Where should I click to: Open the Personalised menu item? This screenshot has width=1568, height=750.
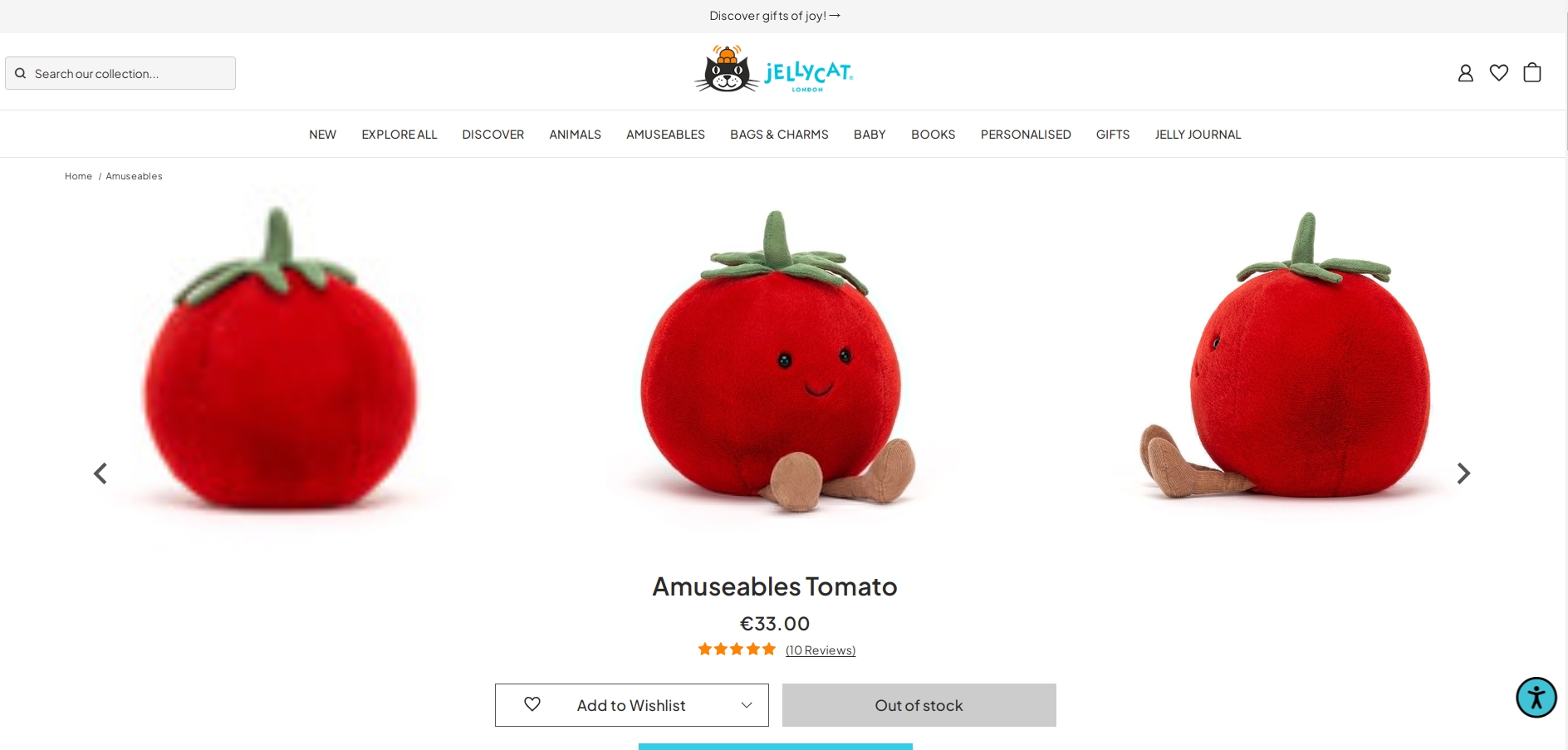click(x=1026, y=135)
